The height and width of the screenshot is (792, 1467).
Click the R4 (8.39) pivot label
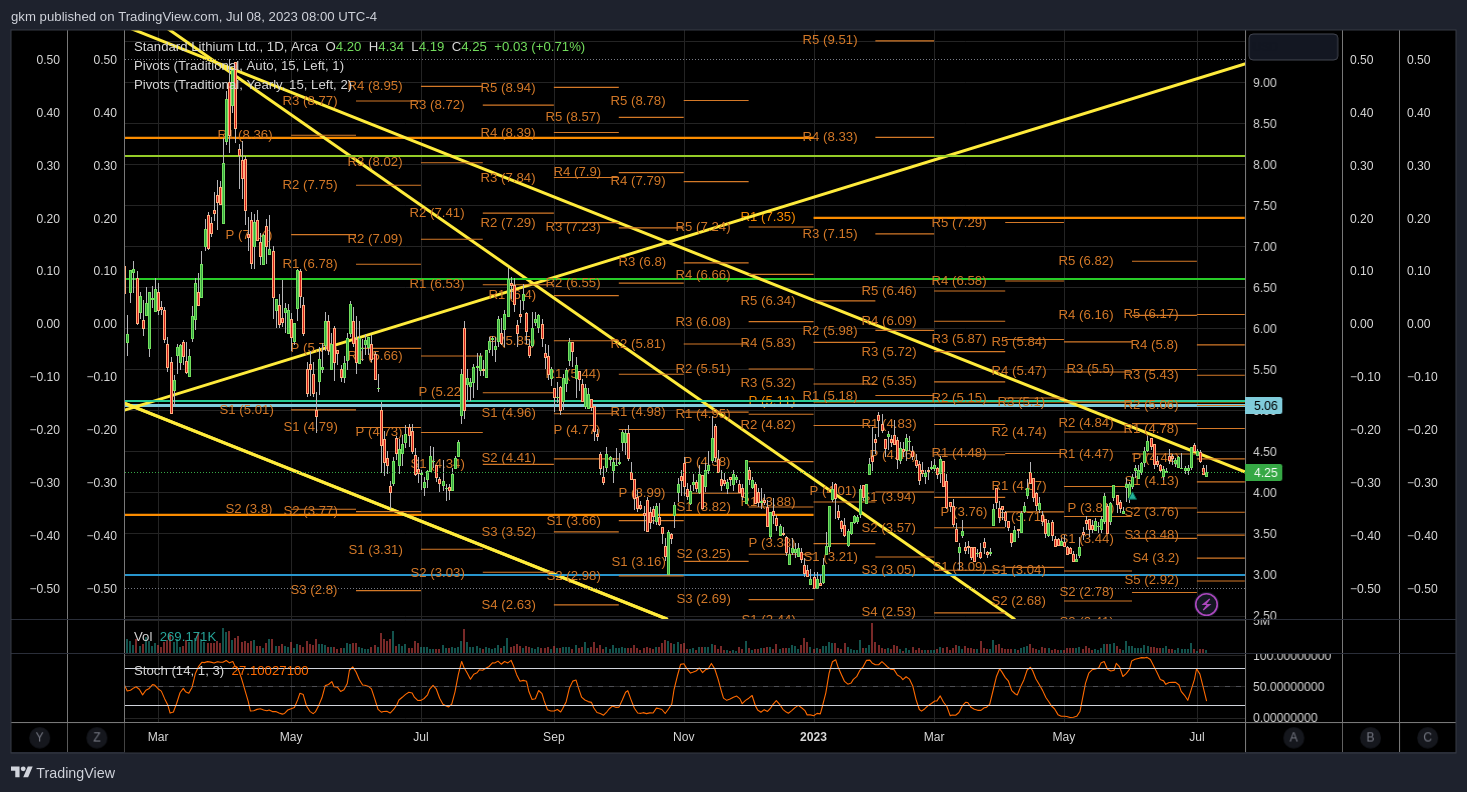click(x=508, y=133)
